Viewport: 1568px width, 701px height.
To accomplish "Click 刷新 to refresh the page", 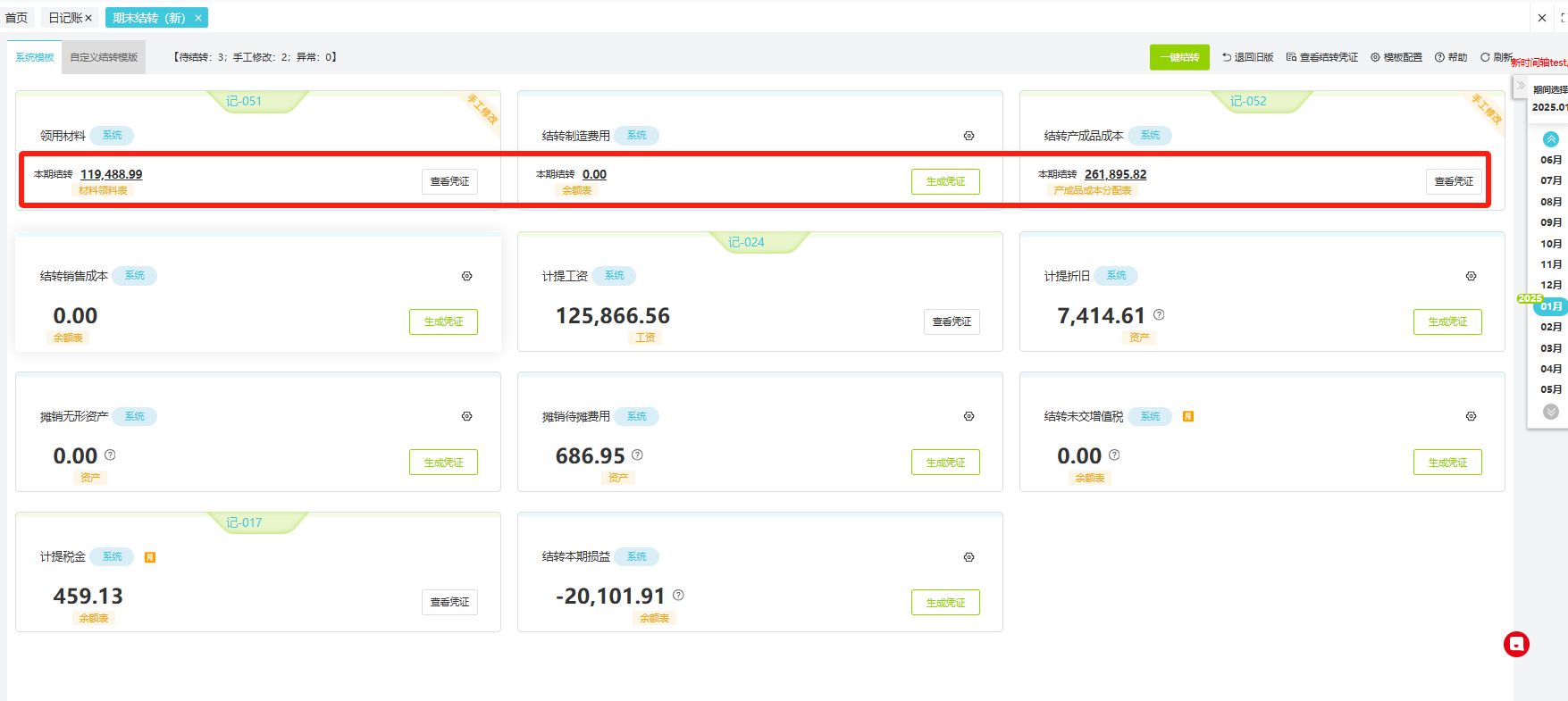I will pyautogui.click(x=1497, y=57).
